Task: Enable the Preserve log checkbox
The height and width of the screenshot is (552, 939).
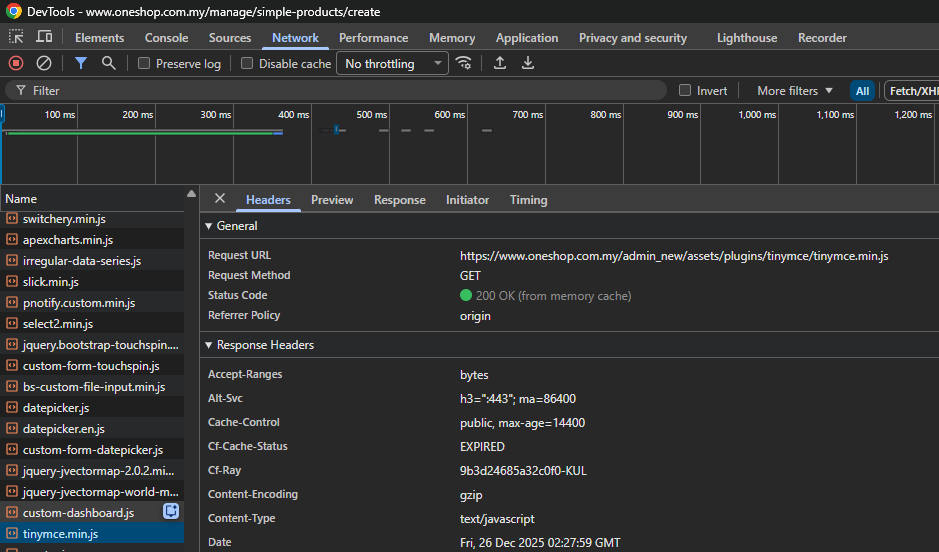Action: point(144,64)
